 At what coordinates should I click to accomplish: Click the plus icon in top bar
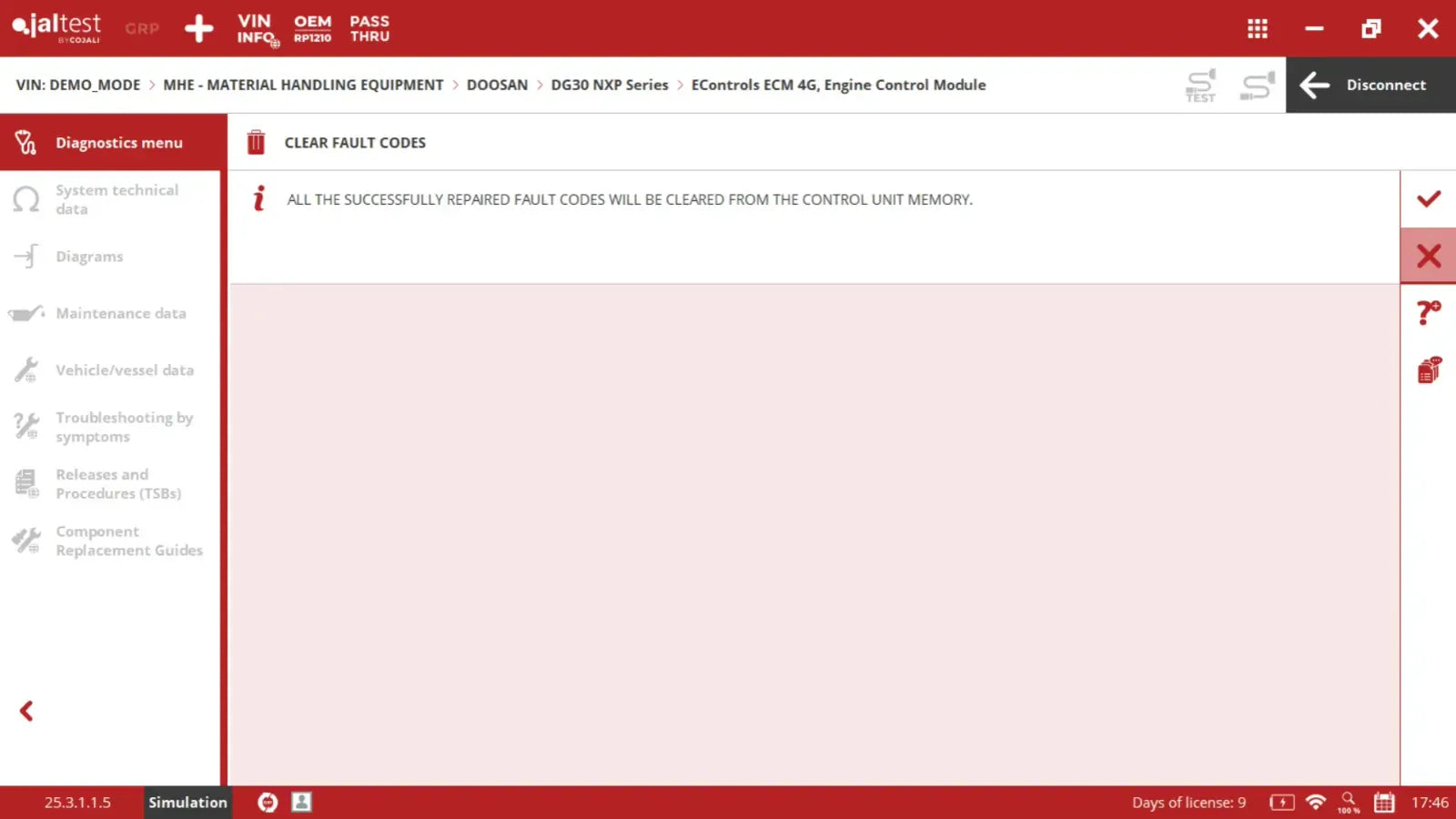[x=198, y=28]
